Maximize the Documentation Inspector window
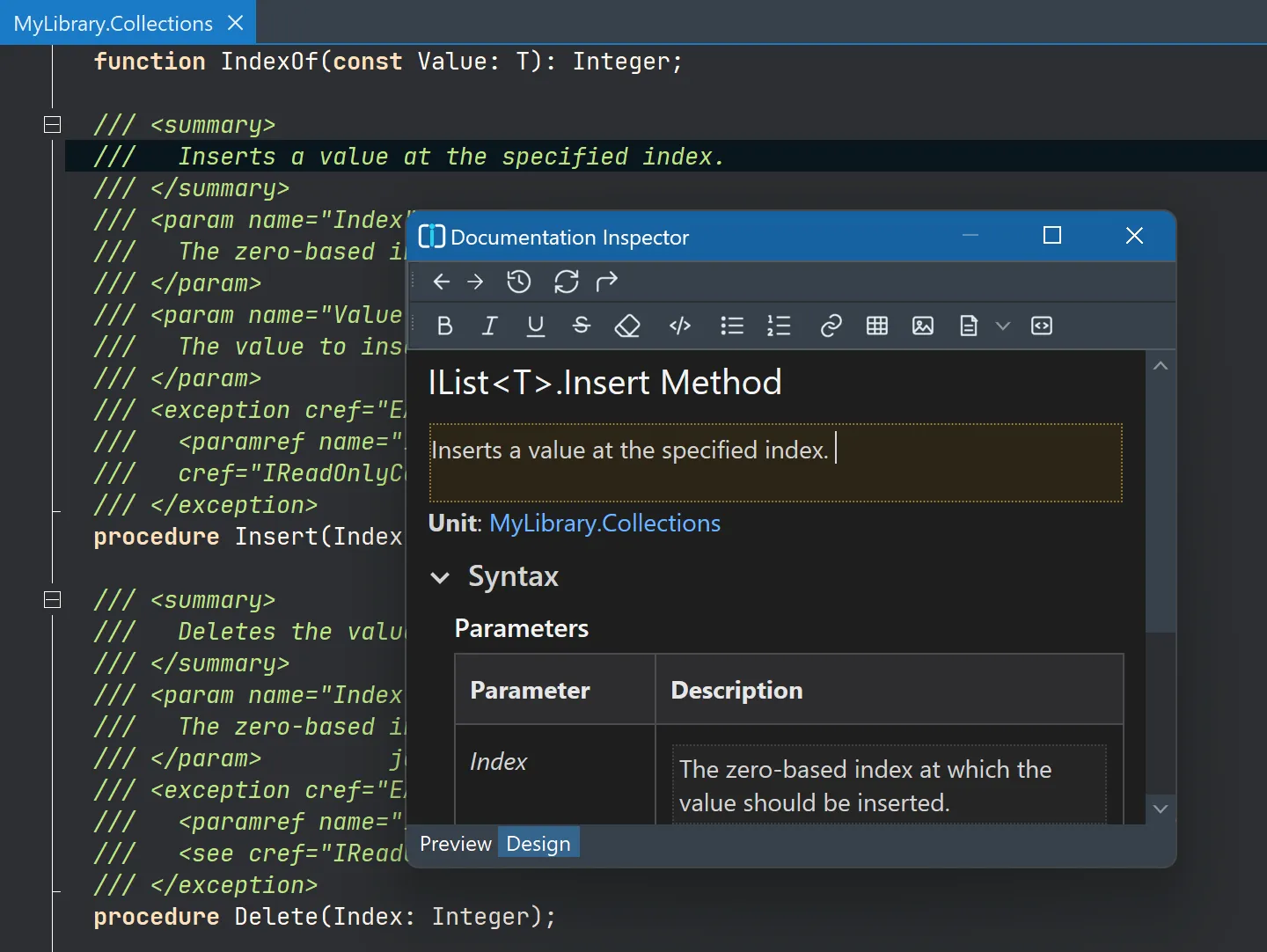This screenshot has width=1267, height=952. [x=1051, y=235]
